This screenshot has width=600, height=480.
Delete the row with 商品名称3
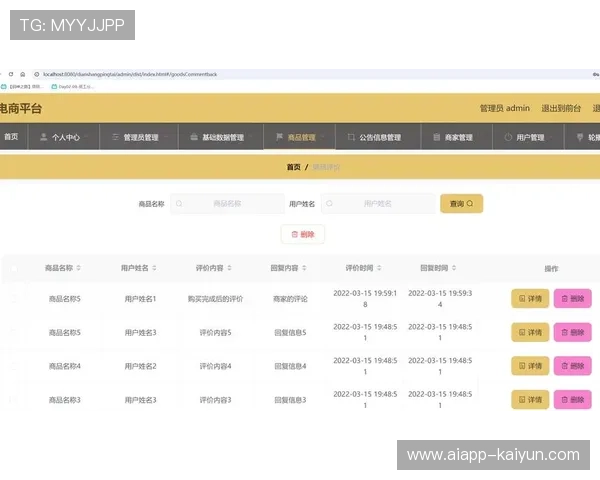click(573, 400)
